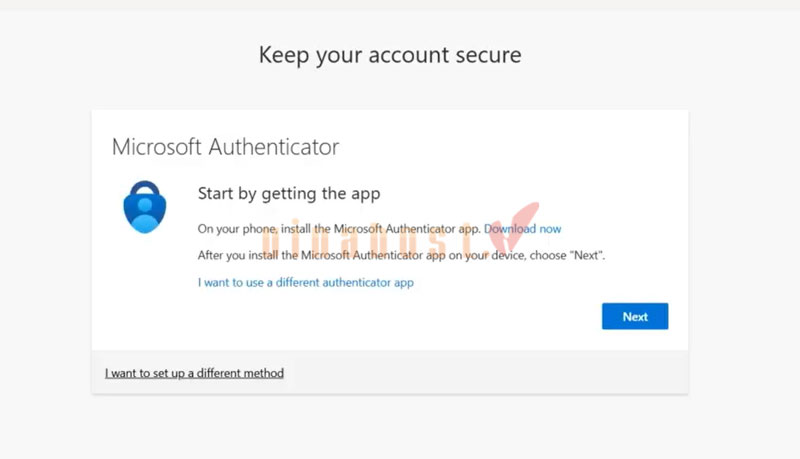Click the word "app" in the subheading

click(364, 193)
